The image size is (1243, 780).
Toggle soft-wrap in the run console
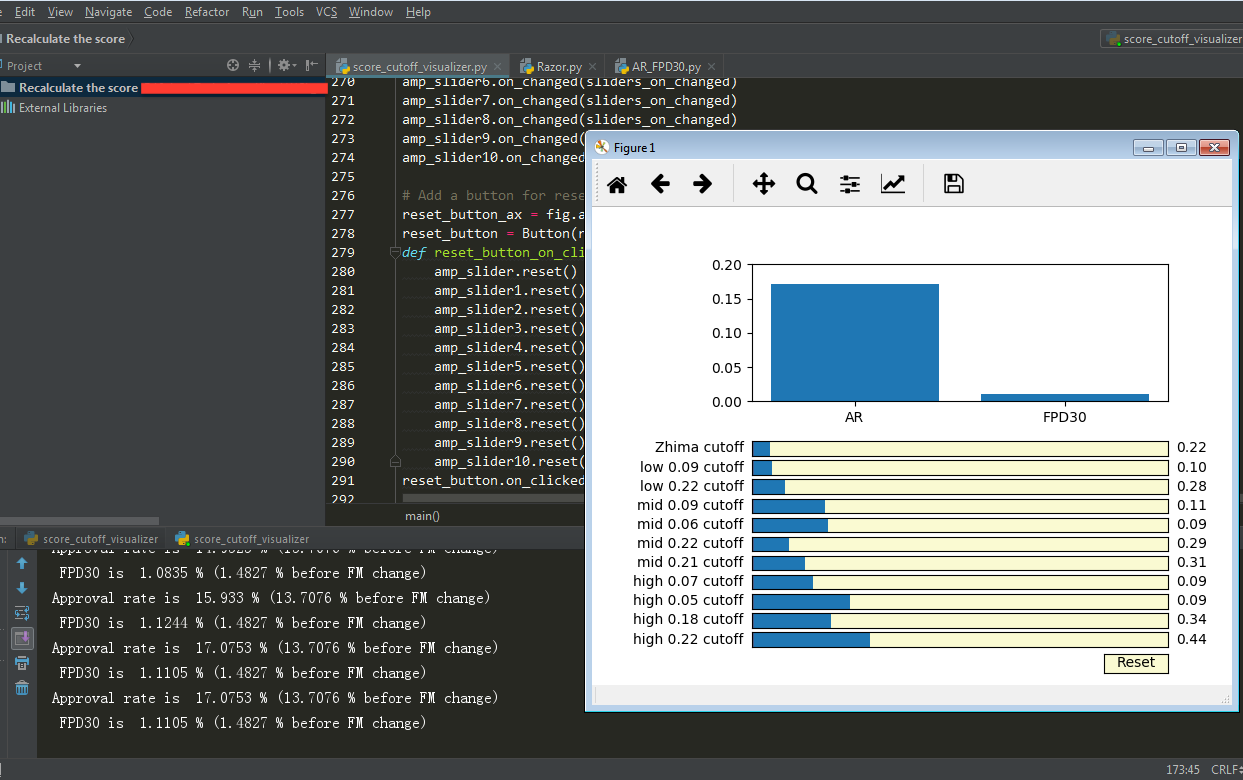tap(22, 613)
